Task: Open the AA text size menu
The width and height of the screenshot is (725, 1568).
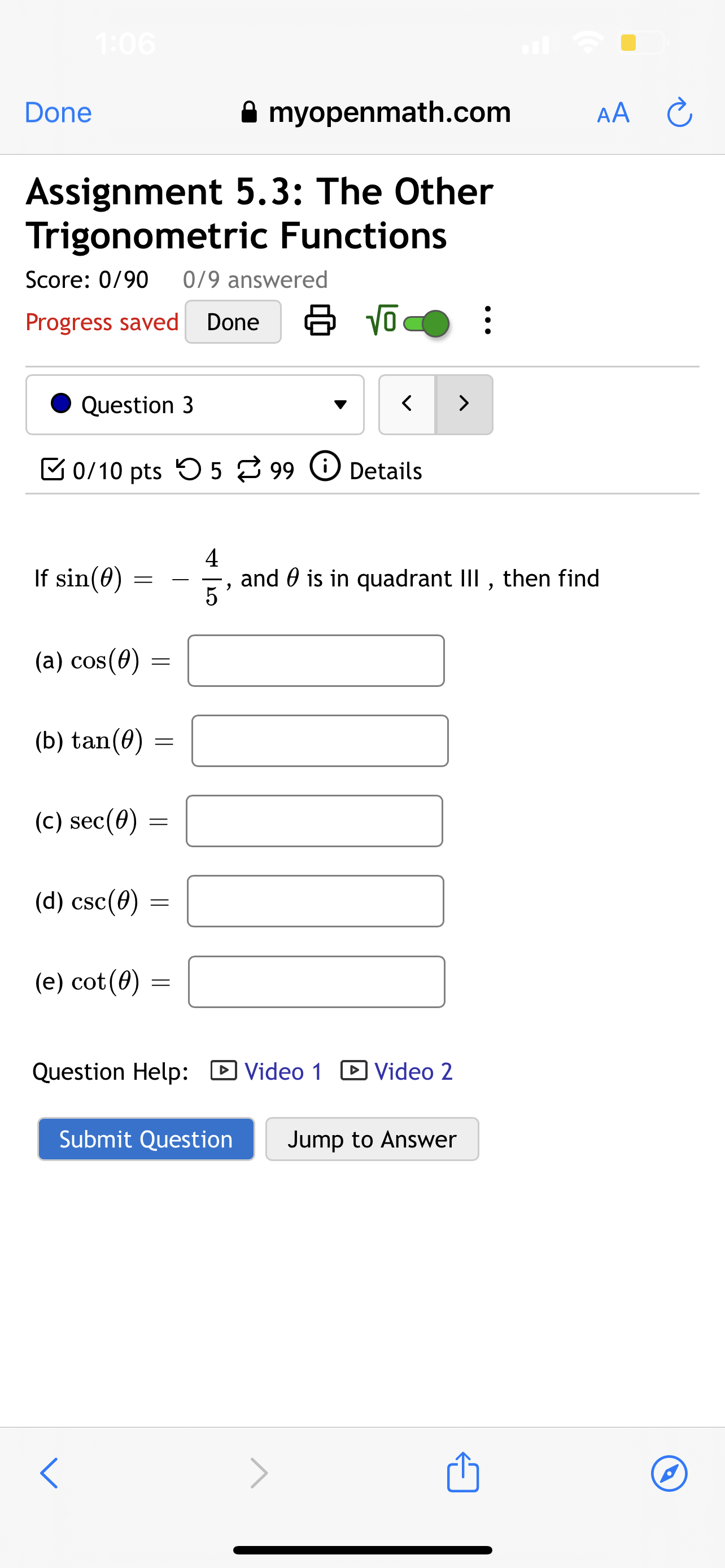Action: pos(613,112)
